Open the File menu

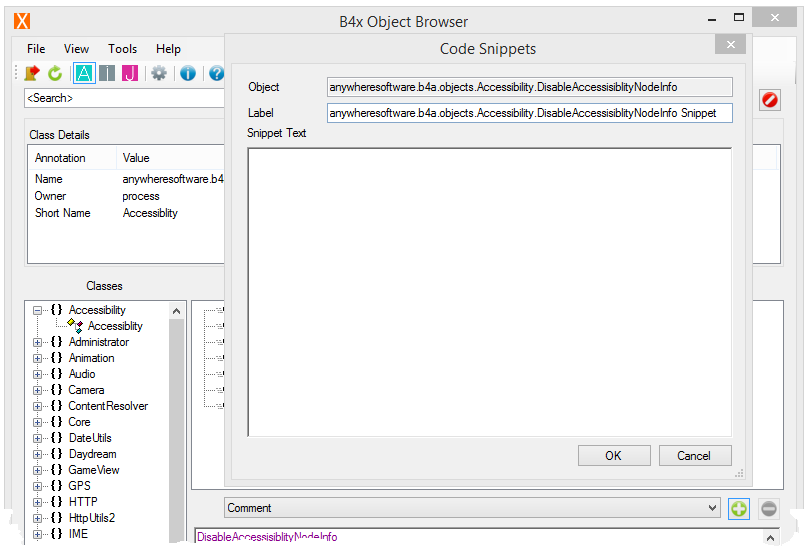pos(36,49)
